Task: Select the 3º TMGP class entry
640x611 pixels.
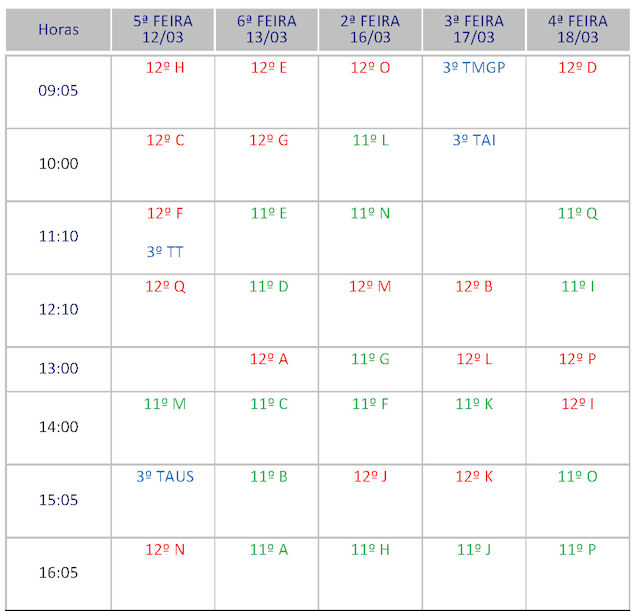Action: [x=475, y=68]
